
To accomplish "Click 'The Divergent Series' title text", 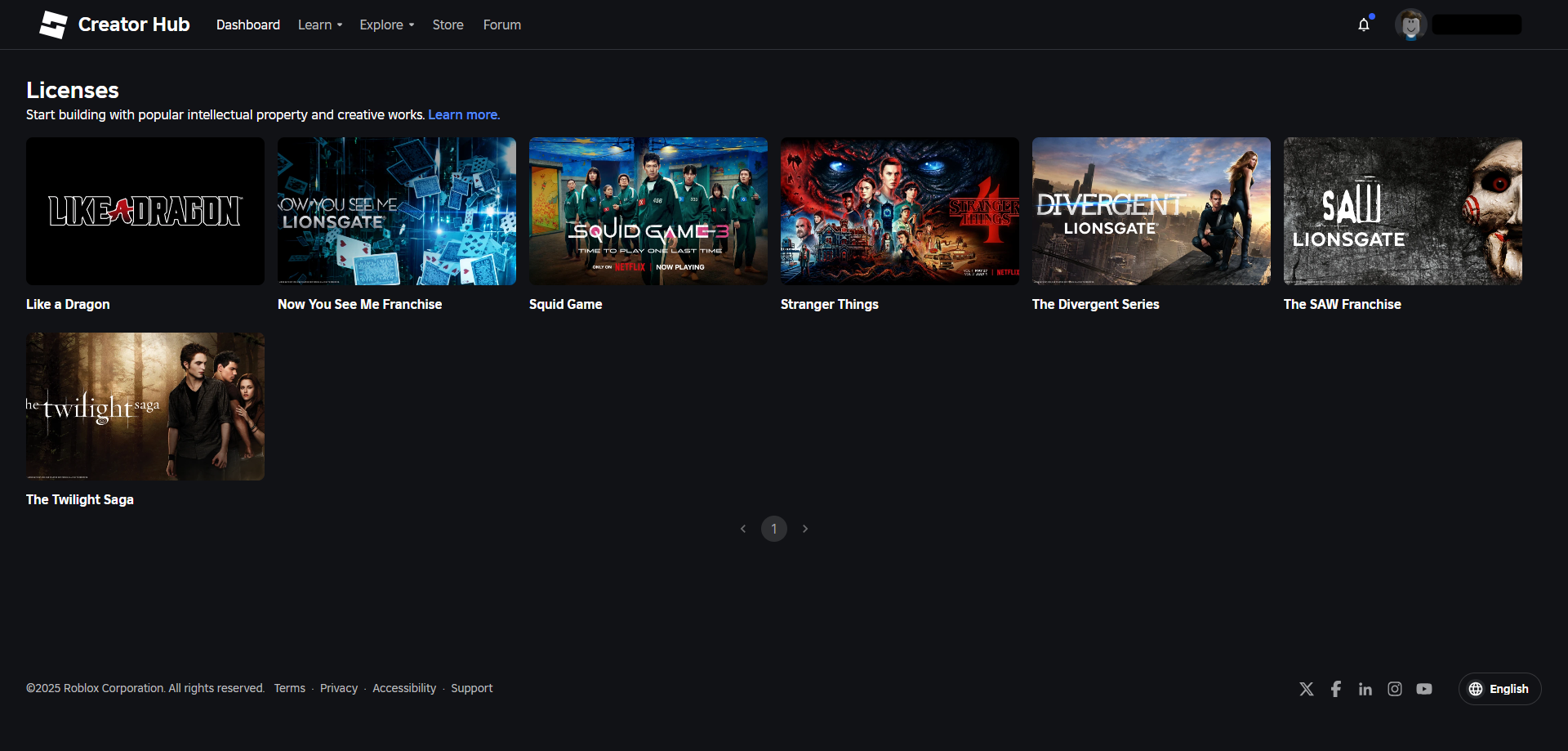I will coord(1096,304).
